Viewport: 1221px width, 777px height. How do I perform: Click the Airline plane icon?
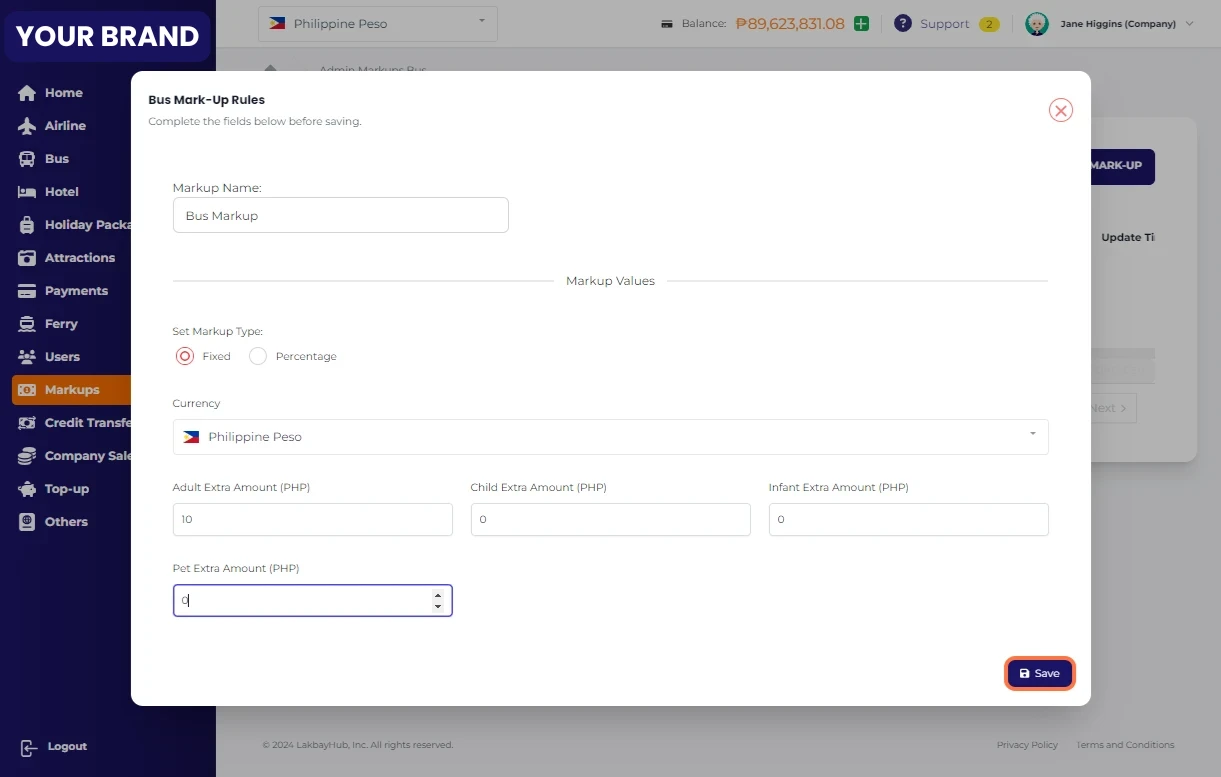[27, 126]
